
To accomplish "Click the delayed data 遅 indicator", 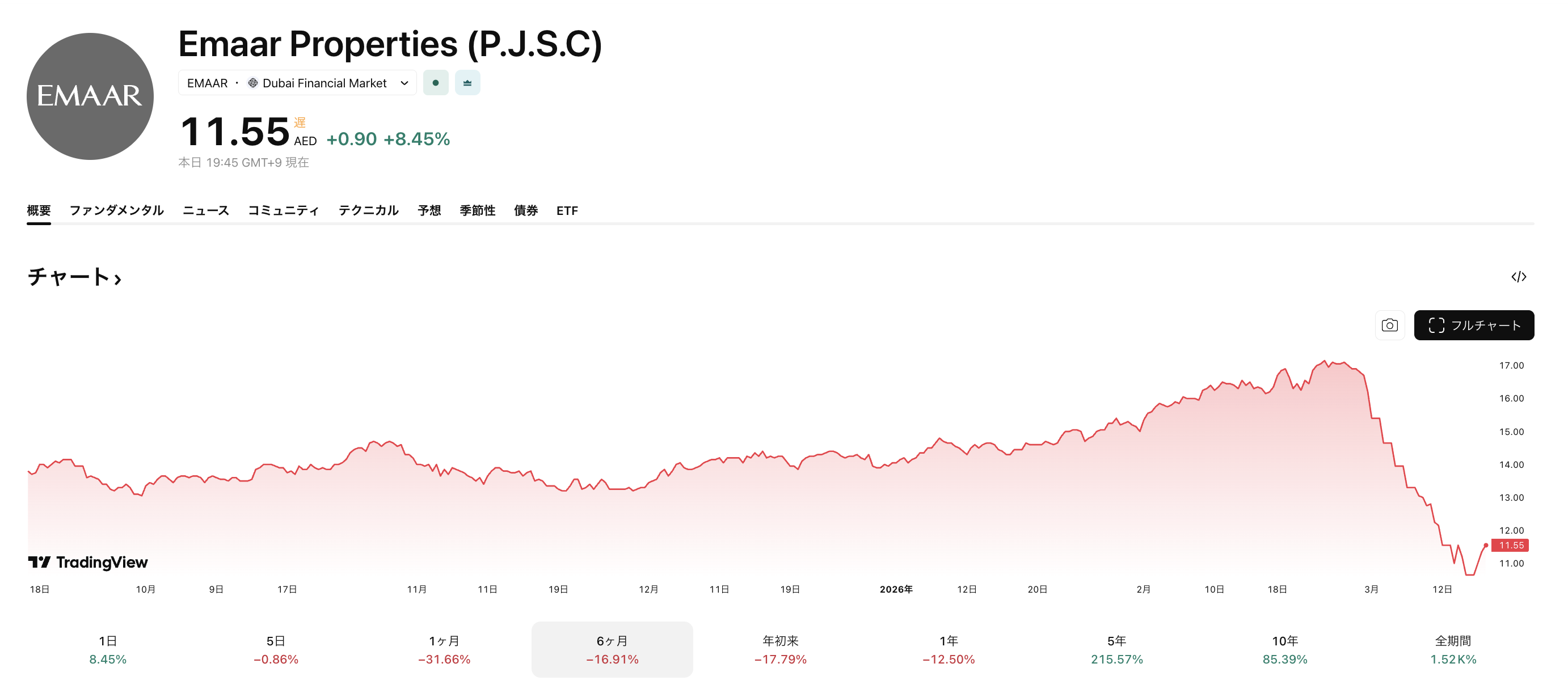I will (300, 122).
